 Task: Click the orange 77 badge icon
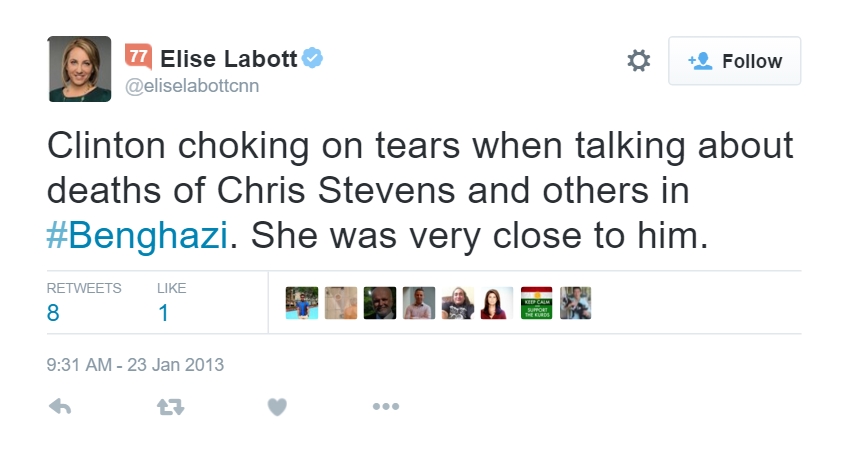pos(137,57)
